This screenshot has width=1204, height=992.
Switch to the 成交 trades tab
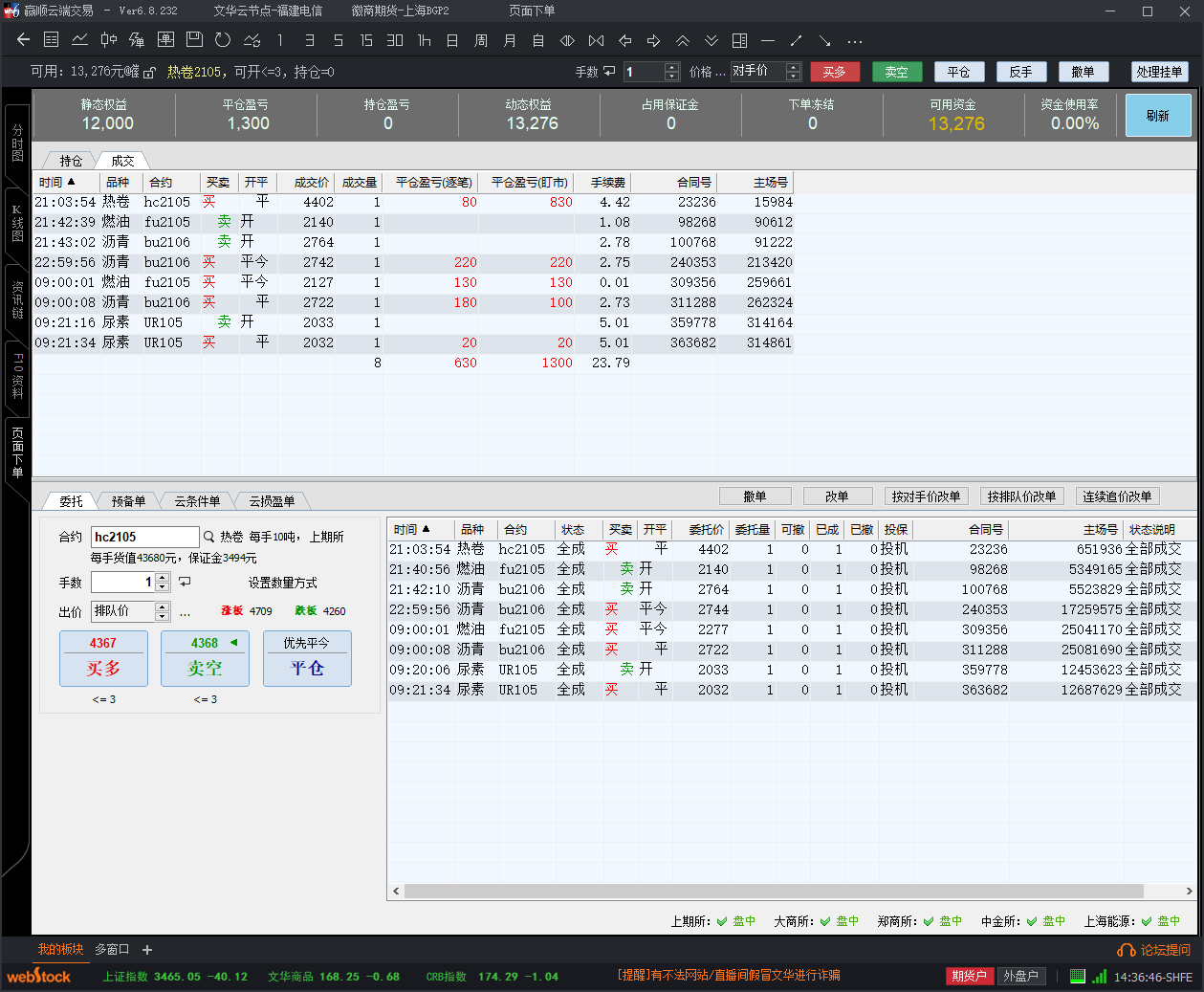(x=122, y=161)
